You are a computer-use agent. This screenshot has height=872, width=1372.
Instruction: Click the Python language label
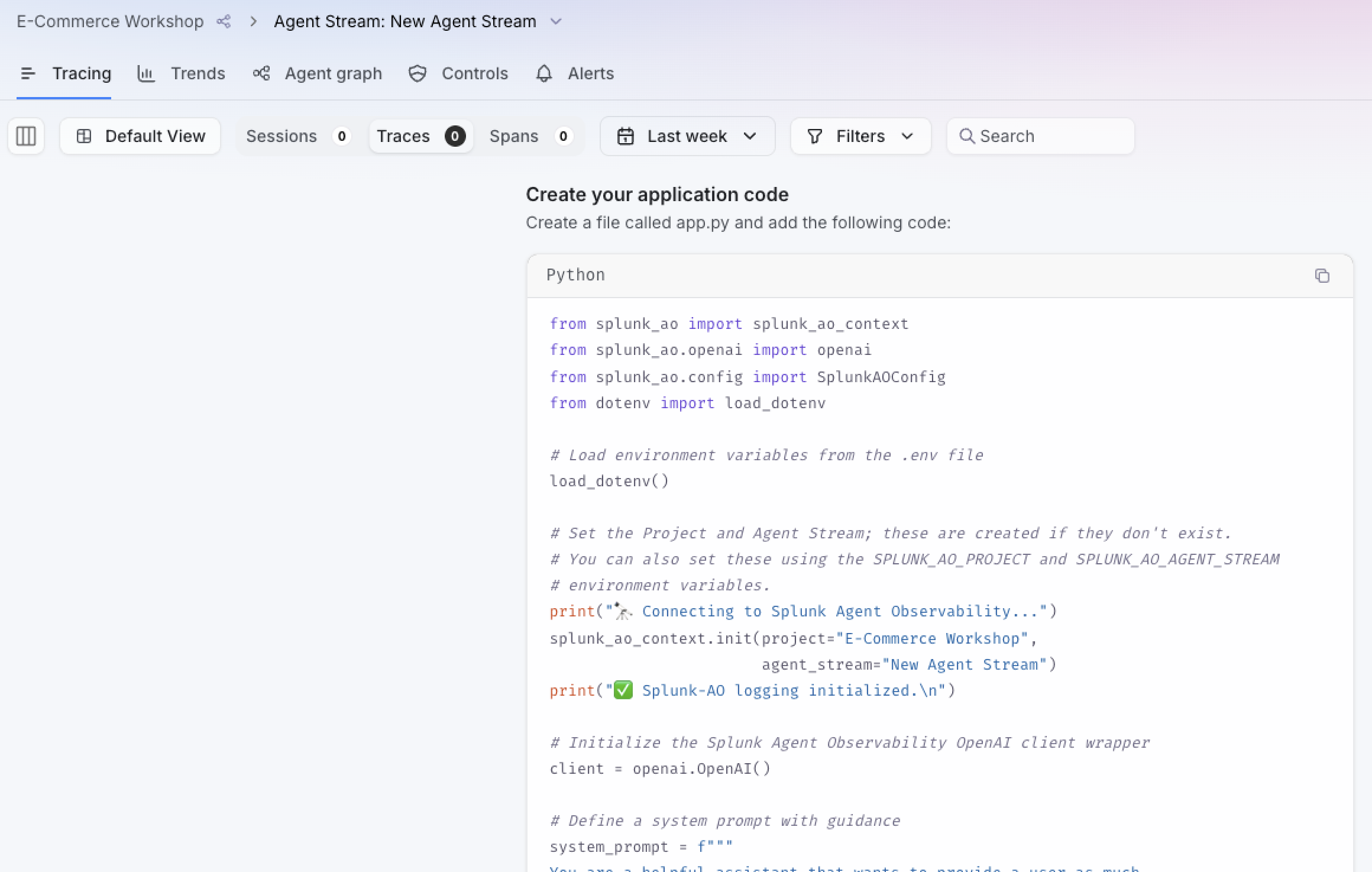click(575, 275)
